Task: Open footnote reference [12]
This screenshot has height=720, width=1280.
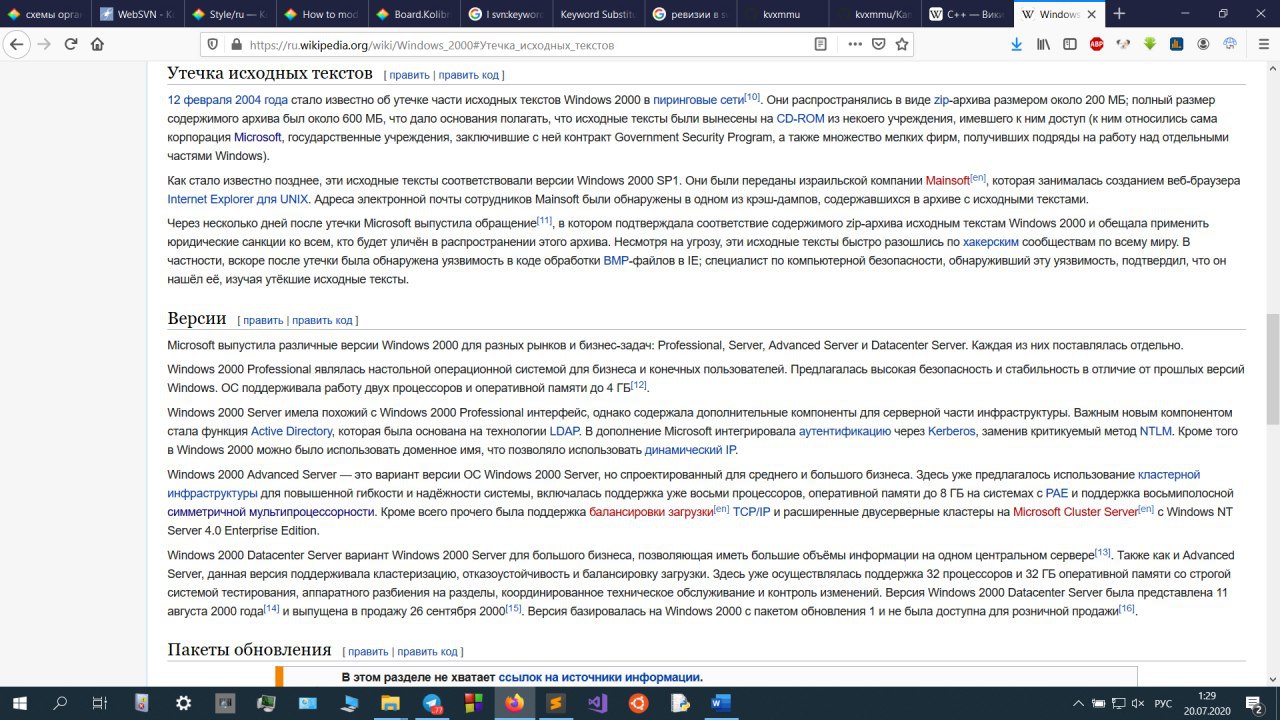Action: click(x=639, y=385)
